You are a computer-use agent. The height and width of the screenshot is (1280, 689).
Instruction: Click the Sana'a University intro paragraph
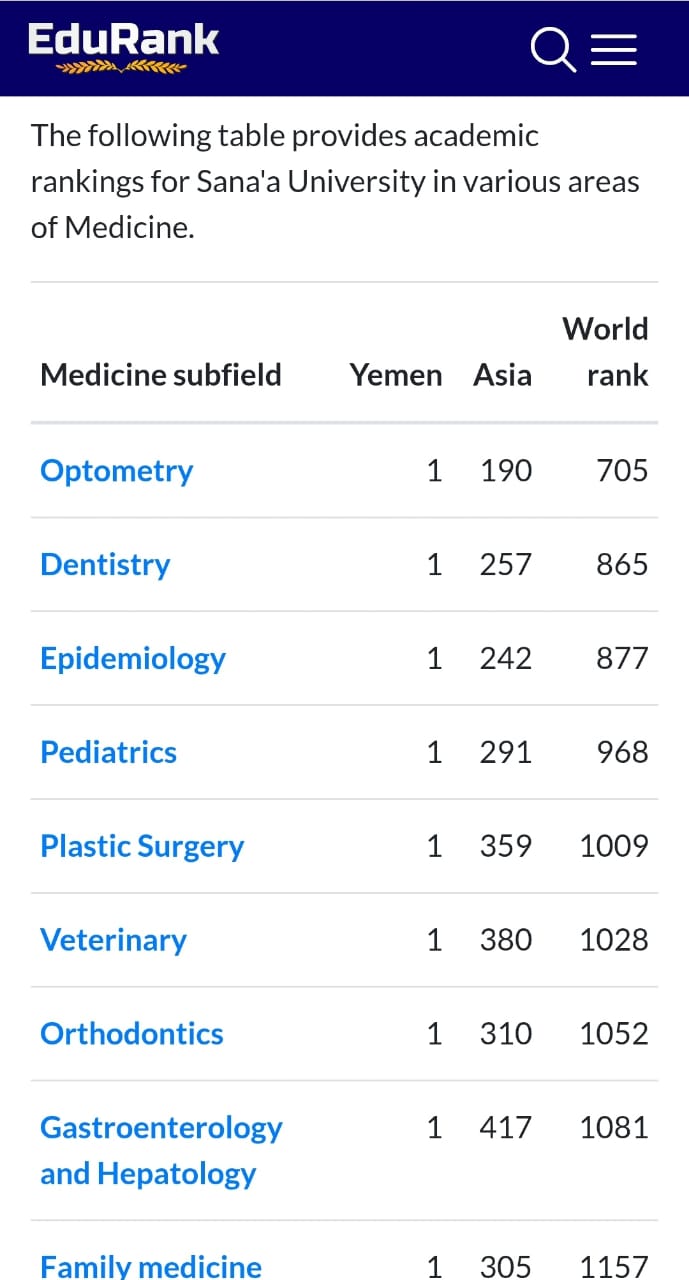pos(335,182)
